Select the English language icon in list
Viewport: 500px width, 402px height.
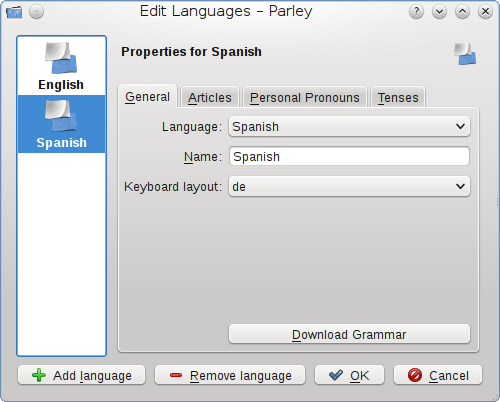point(61,58)
